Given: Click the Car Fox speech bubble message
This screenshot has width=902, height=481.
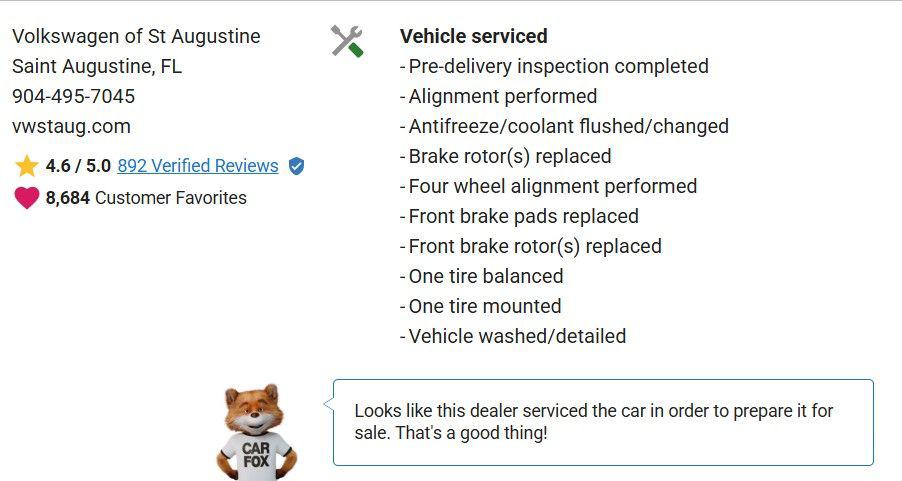Looking at the screenshot, I should [602, 422].
